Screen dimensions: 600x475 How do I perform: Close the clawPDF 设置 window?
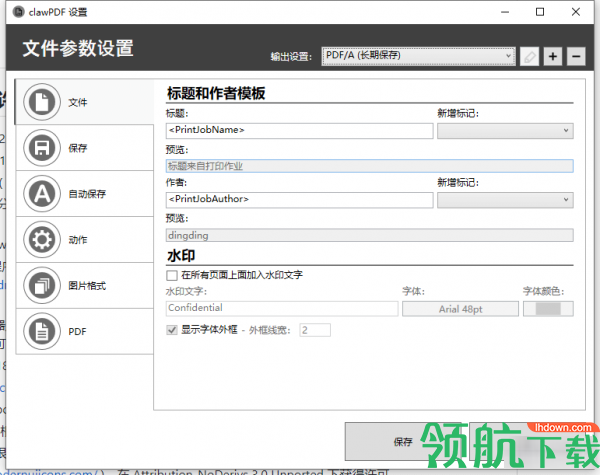click(x=576, y=12)
